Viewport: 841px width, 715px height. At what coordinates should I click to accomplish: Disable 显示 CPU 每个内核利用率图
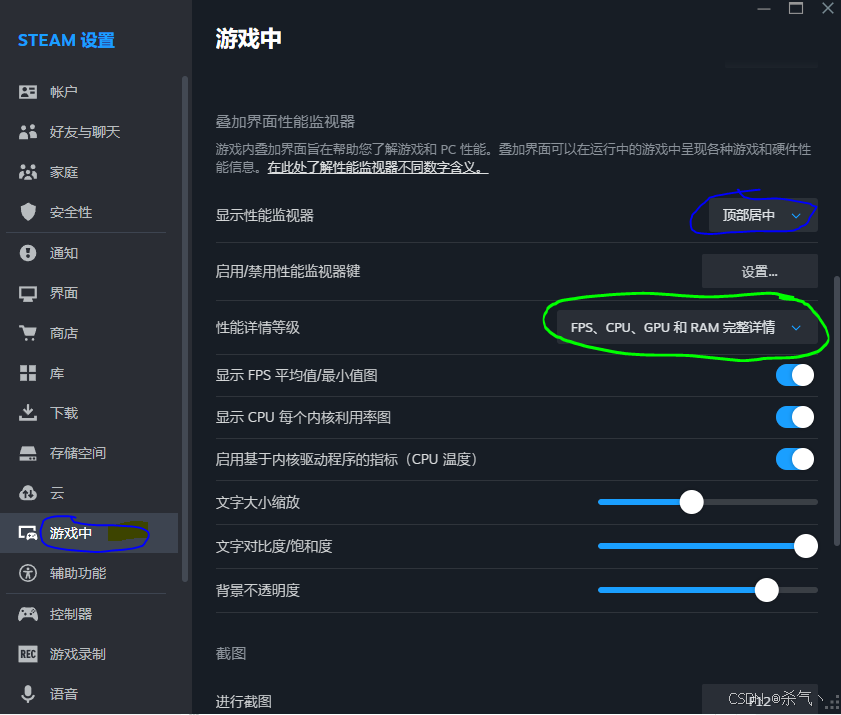(x=794, y=417)
